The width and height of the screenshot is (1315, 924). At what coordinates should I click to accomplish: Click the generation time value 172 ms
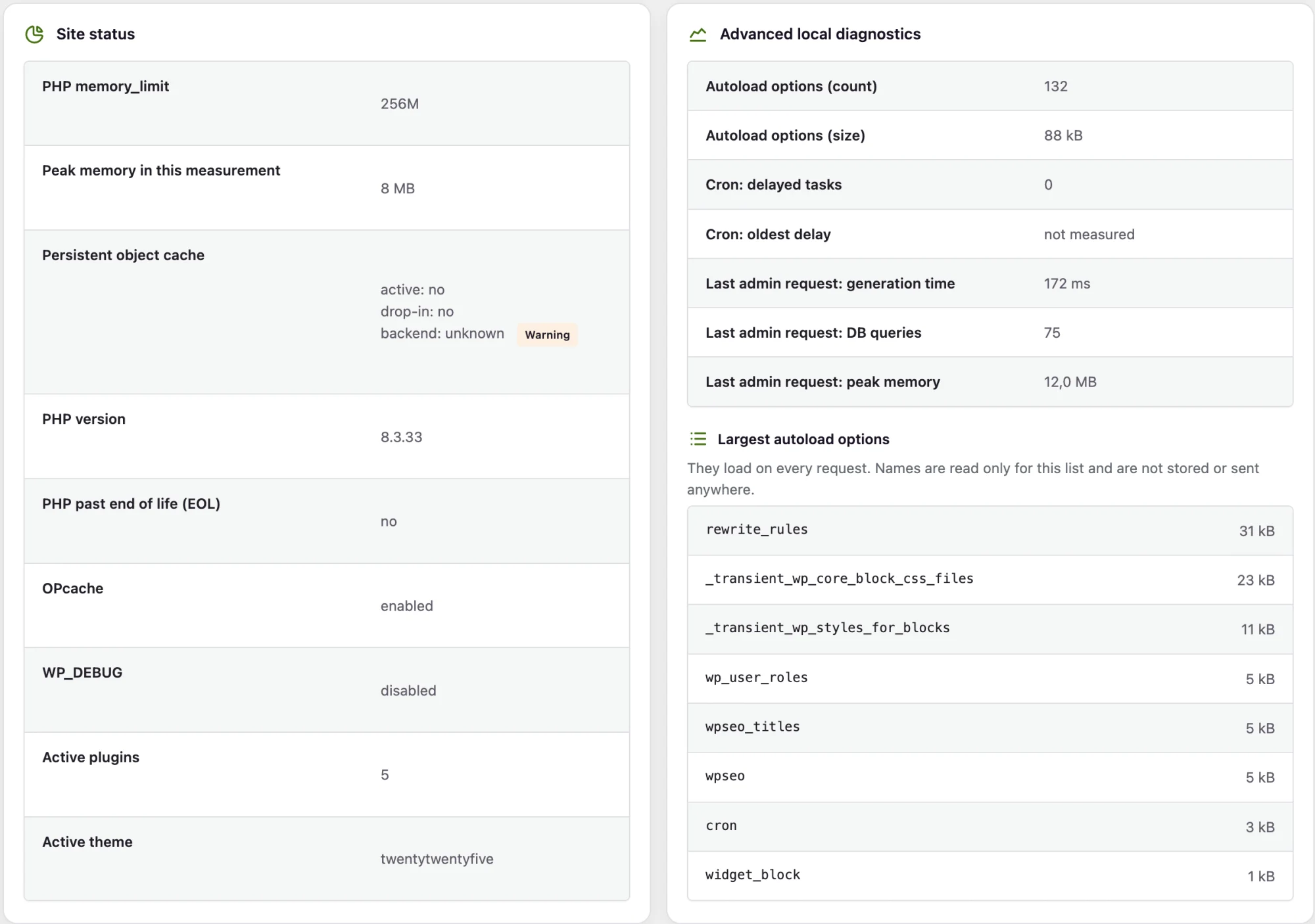1066,283
